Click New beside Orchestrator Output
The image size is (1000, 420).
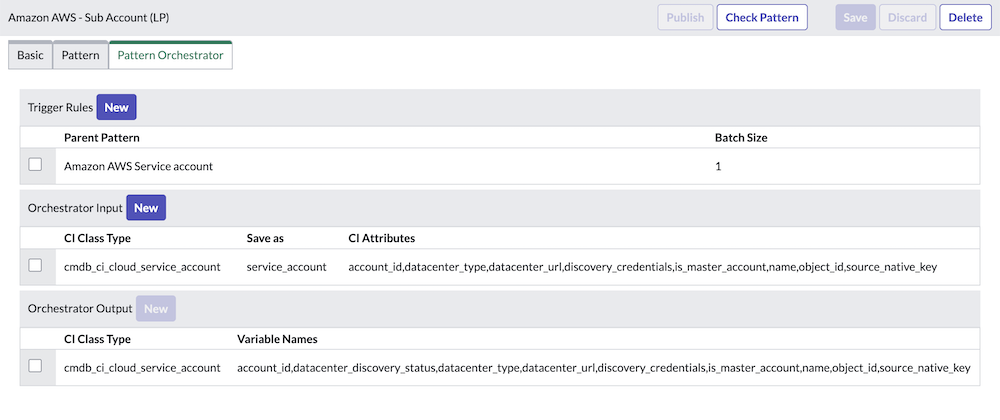[156, 308]
